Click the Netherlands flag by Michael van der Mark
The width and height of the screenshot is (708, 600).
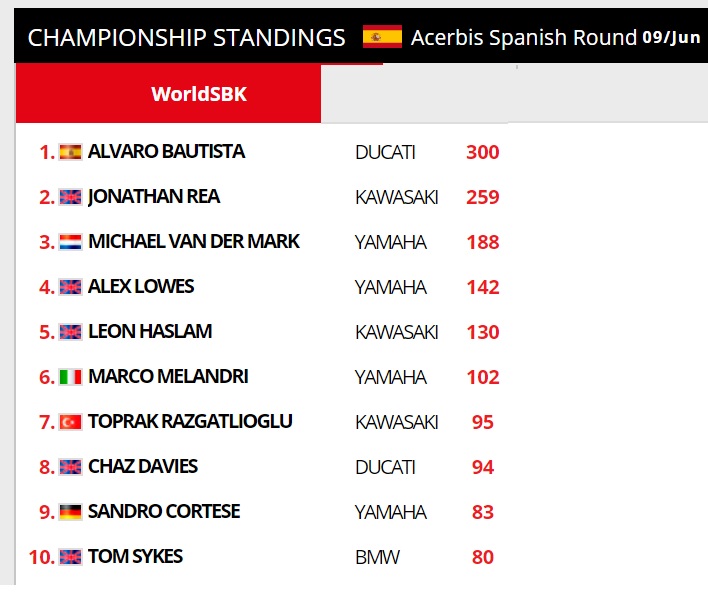coord(70,242)
